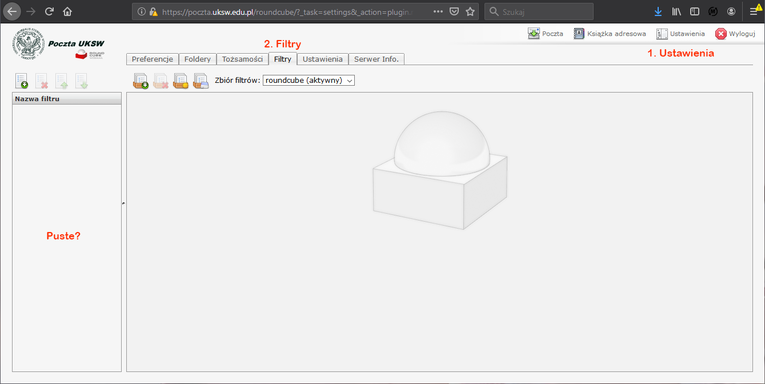
Task: Click the browser forward arrow
Action: click(31, 11)
